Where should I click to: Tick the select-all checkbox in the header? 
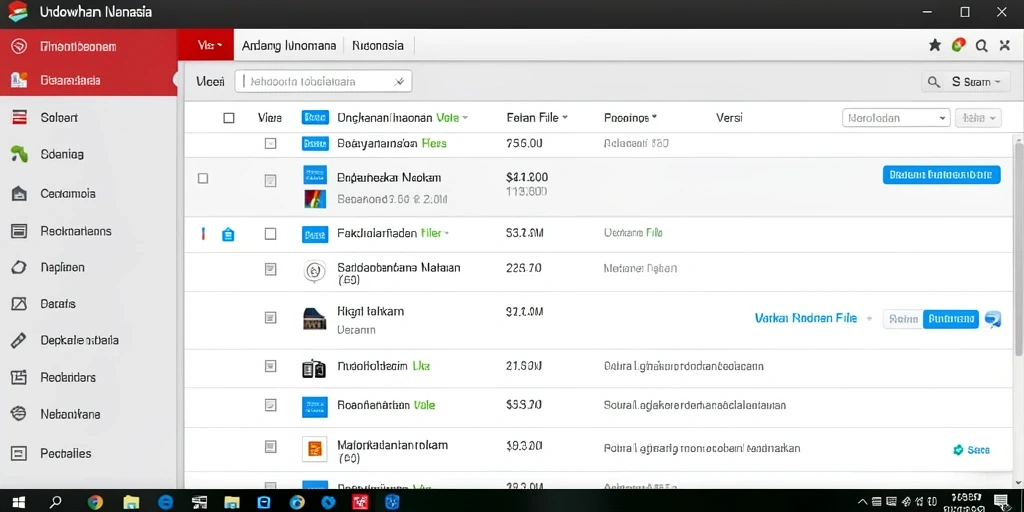coord(229,118)
